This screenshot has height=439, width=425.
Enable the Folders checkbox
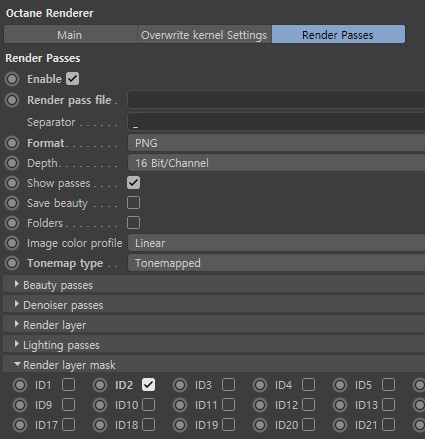coord(133,223)
